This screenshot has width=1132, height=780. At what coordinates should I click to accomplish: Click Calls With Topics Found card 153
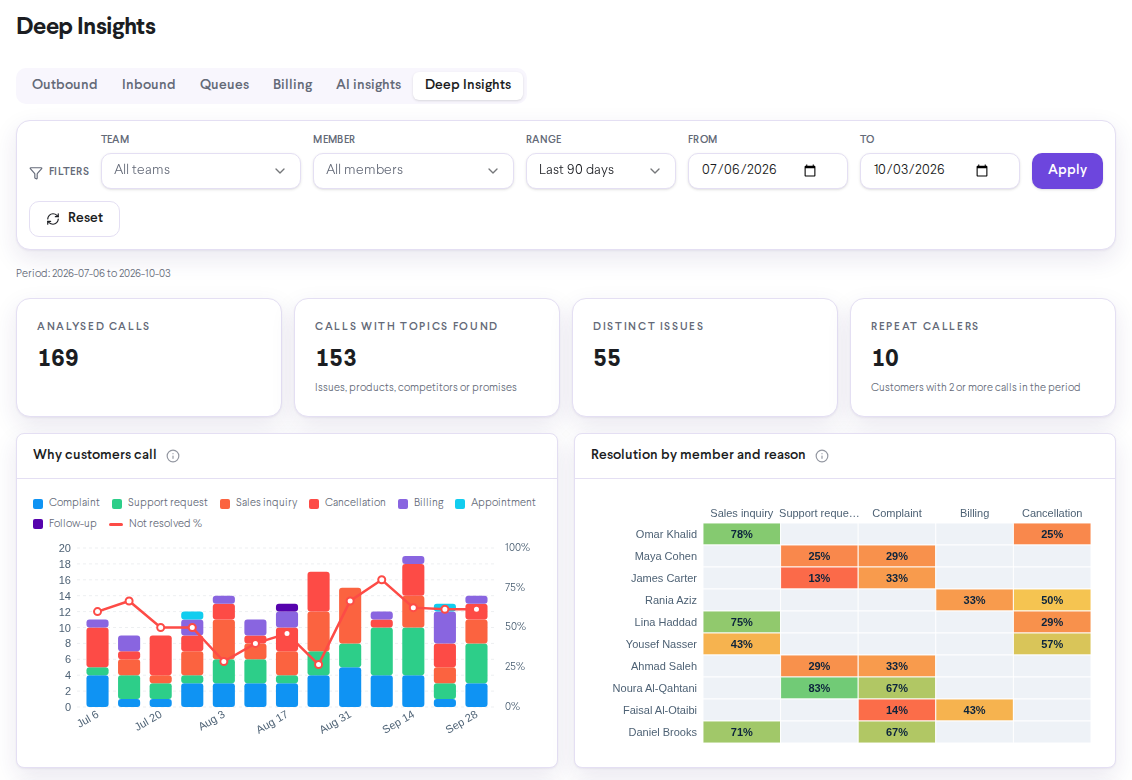click(427, 358)
